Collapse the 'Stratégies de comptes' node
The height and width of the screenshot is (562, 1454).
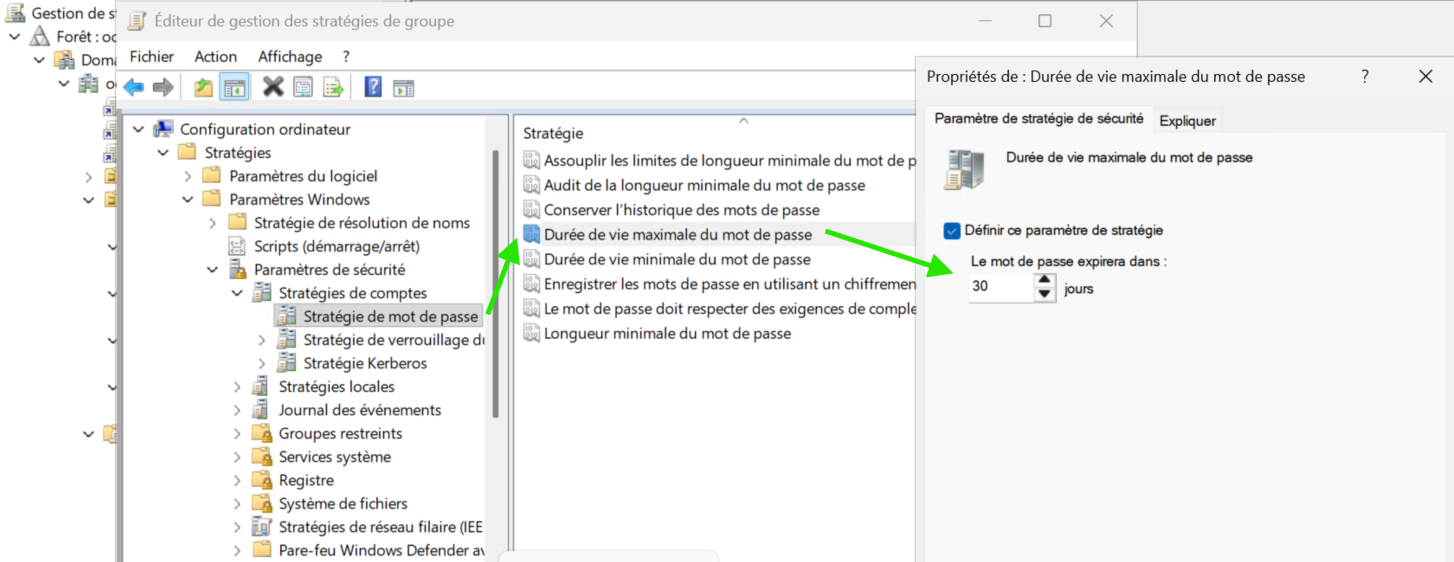tap(237, 293)
